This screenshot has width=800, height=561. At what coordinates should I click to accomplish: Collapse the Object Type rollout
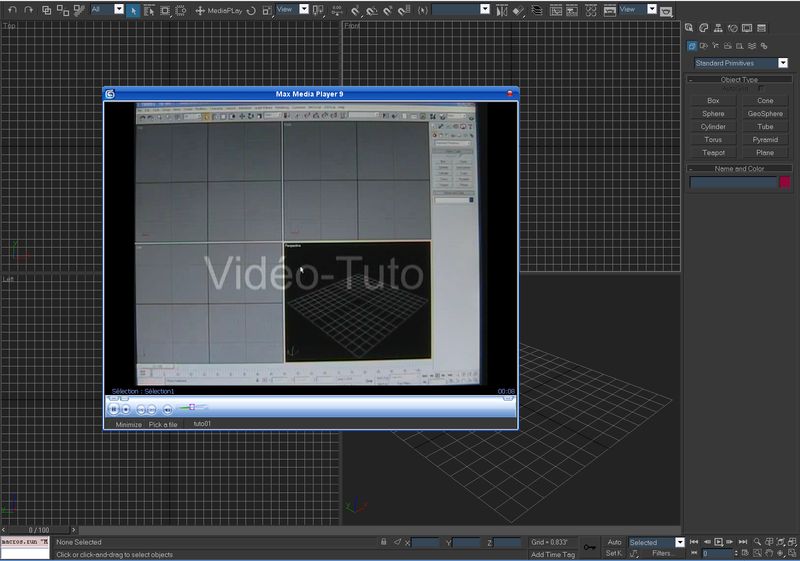point(739,80)
